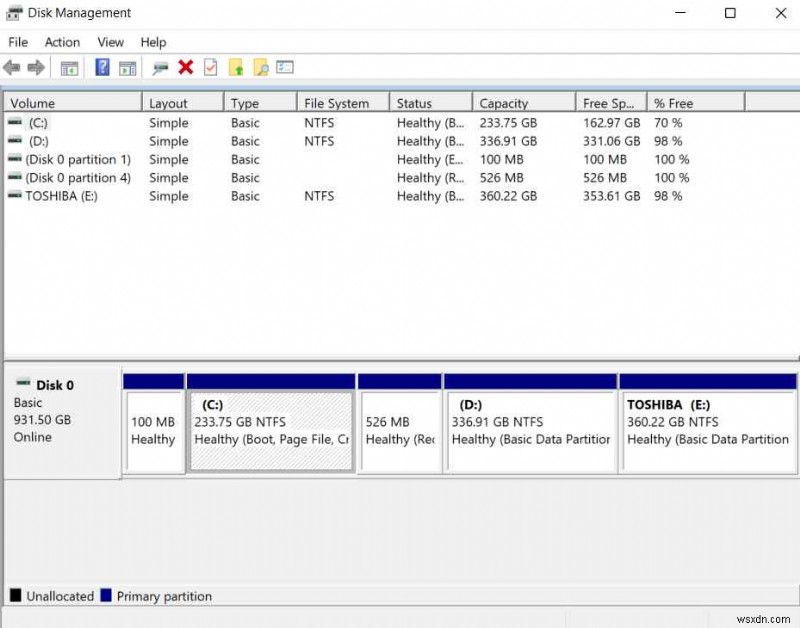Click drive icon beside TOSHIBA (E:) row
The width and height of the screenshot is (800, 628).
(15, 195)
